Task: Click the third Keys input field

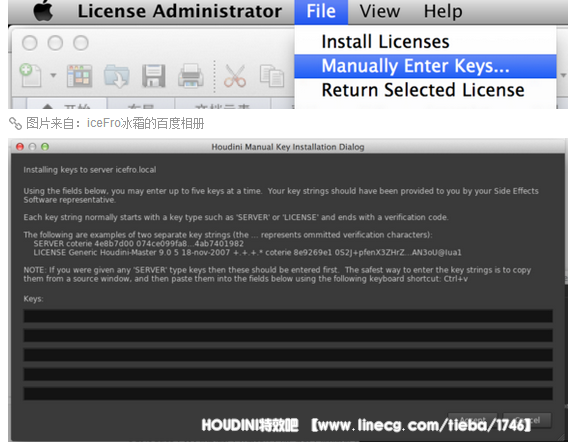Action: (x=288, y=355)
